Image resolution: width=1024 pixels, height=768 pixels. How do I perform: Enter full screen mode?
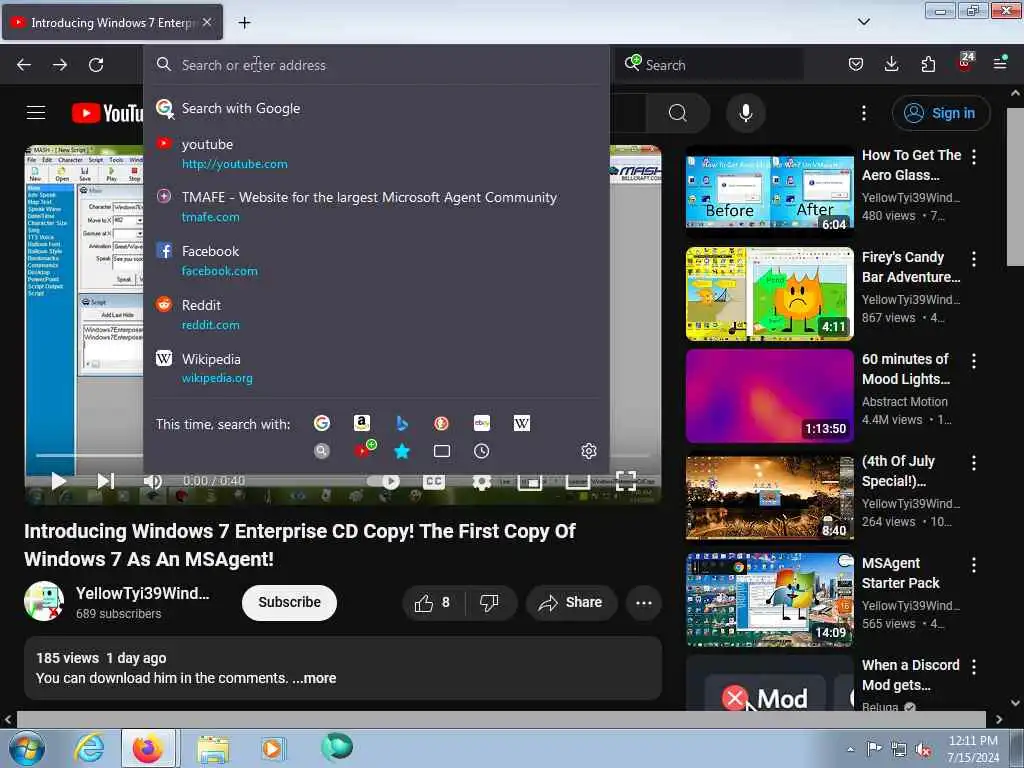point(626,481)
